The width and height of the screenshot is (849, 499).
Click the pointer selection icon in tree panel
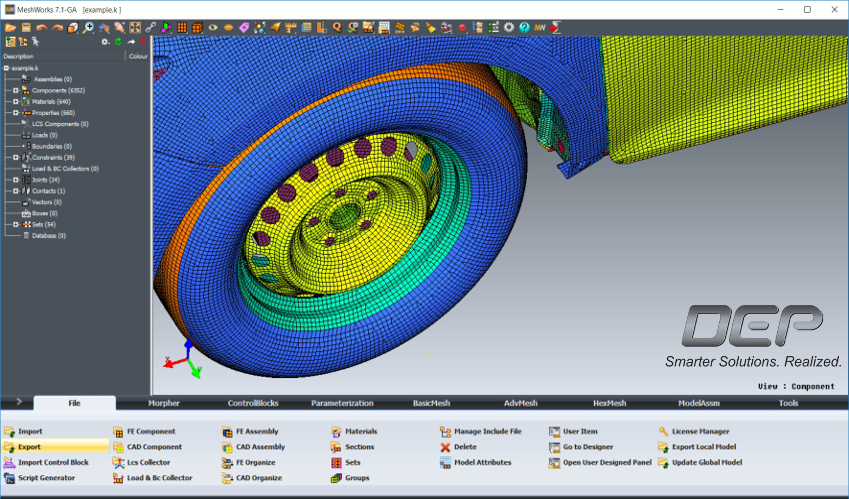(35, 42)
